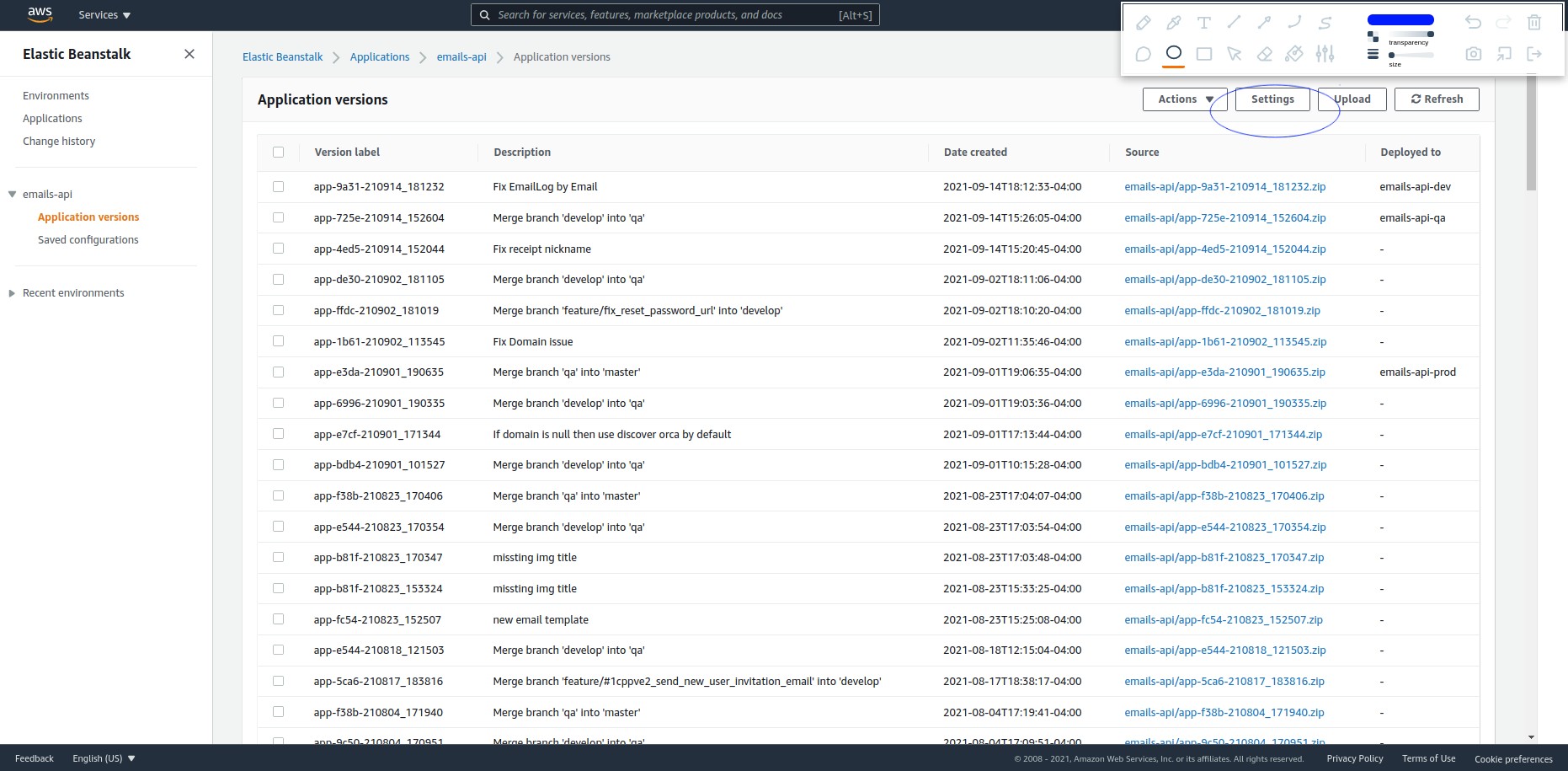Open Privacy Policy footer link
Screen dimensions: 1568x771
point(1355,758)
